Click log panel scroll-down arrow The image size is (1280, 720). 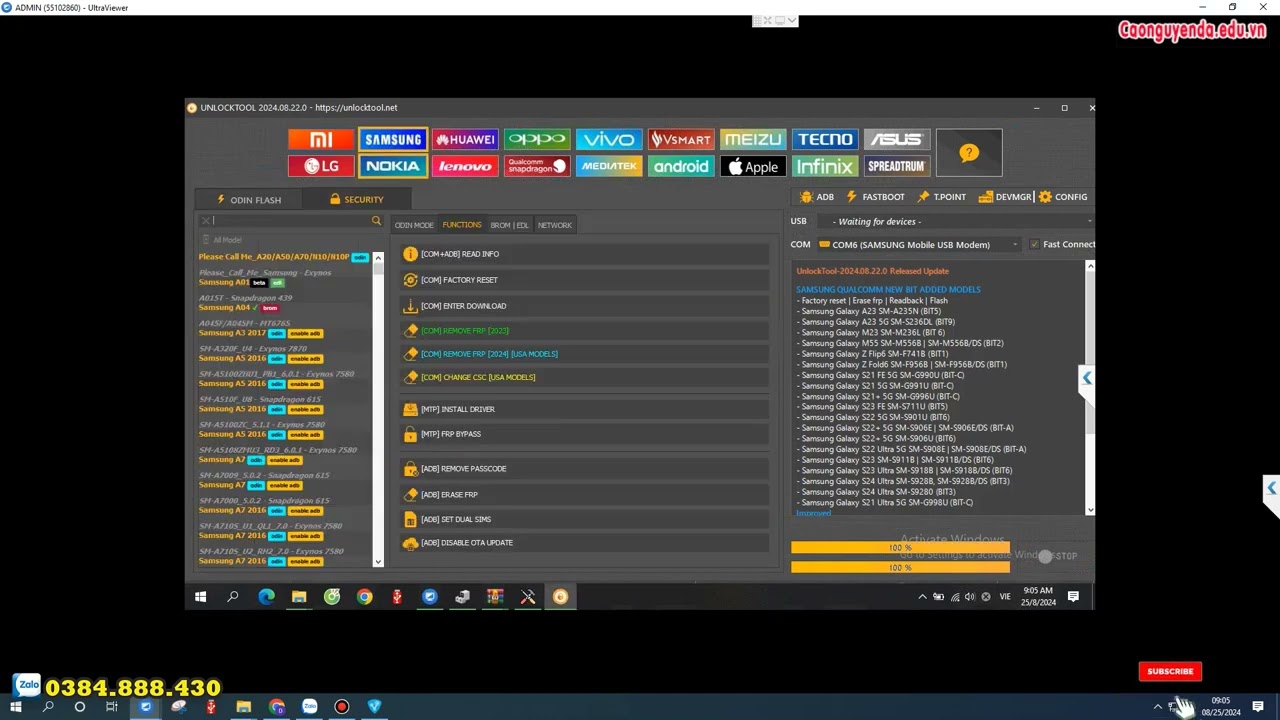tap(1090, 510)
